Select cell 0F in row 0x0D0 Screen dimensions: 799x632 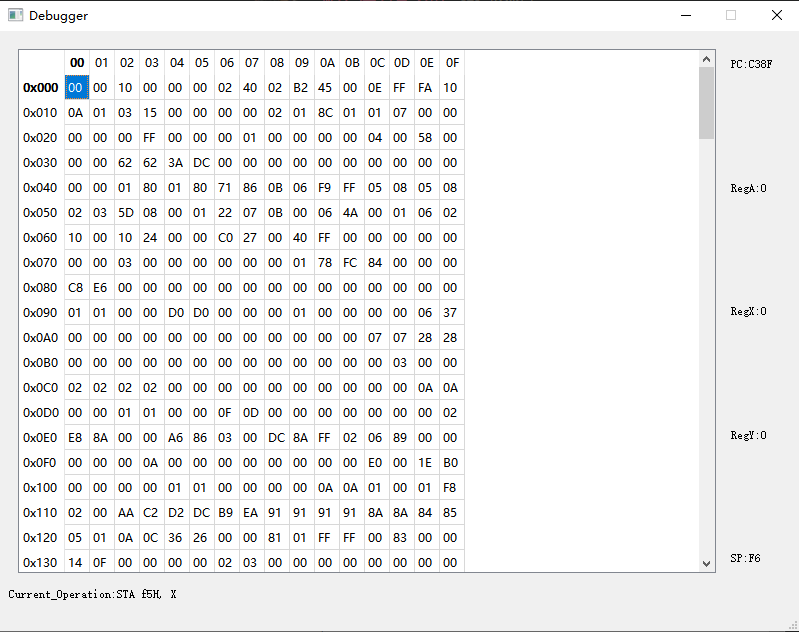pos(227,412)
